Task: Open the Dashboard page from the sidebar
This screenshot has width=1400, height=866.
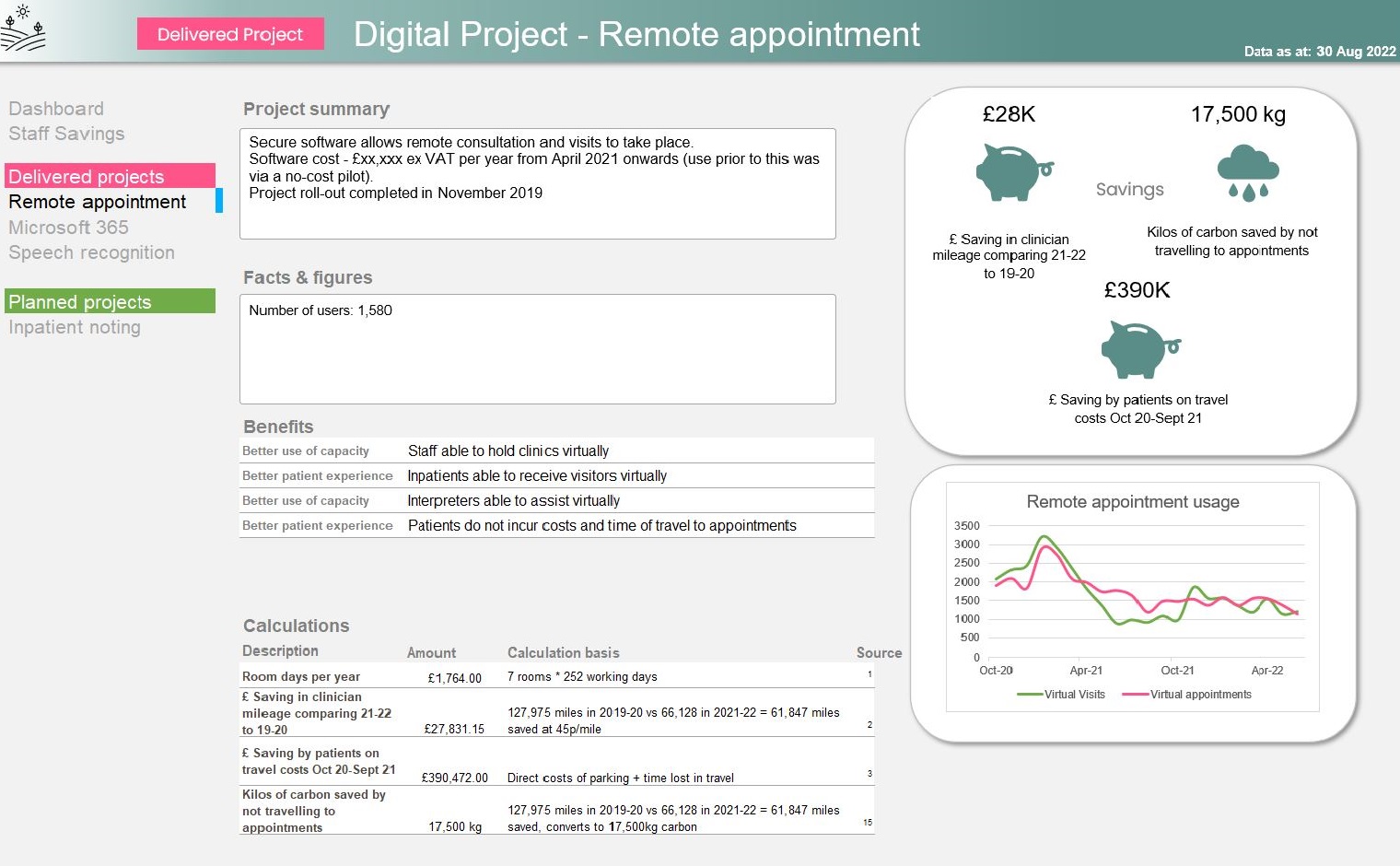Action: (x=56, y=109)
